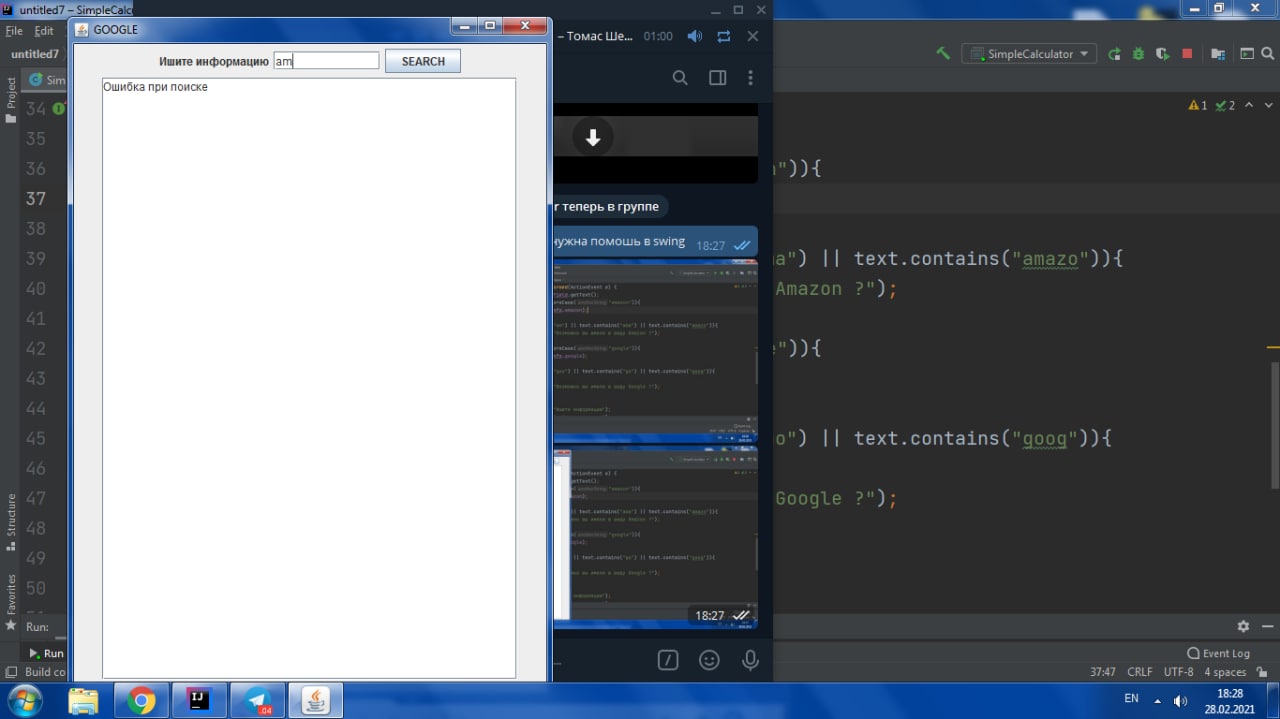Click line number 37 in editor gutter
Screen dimensions: 1280x719
pos(36,198)
